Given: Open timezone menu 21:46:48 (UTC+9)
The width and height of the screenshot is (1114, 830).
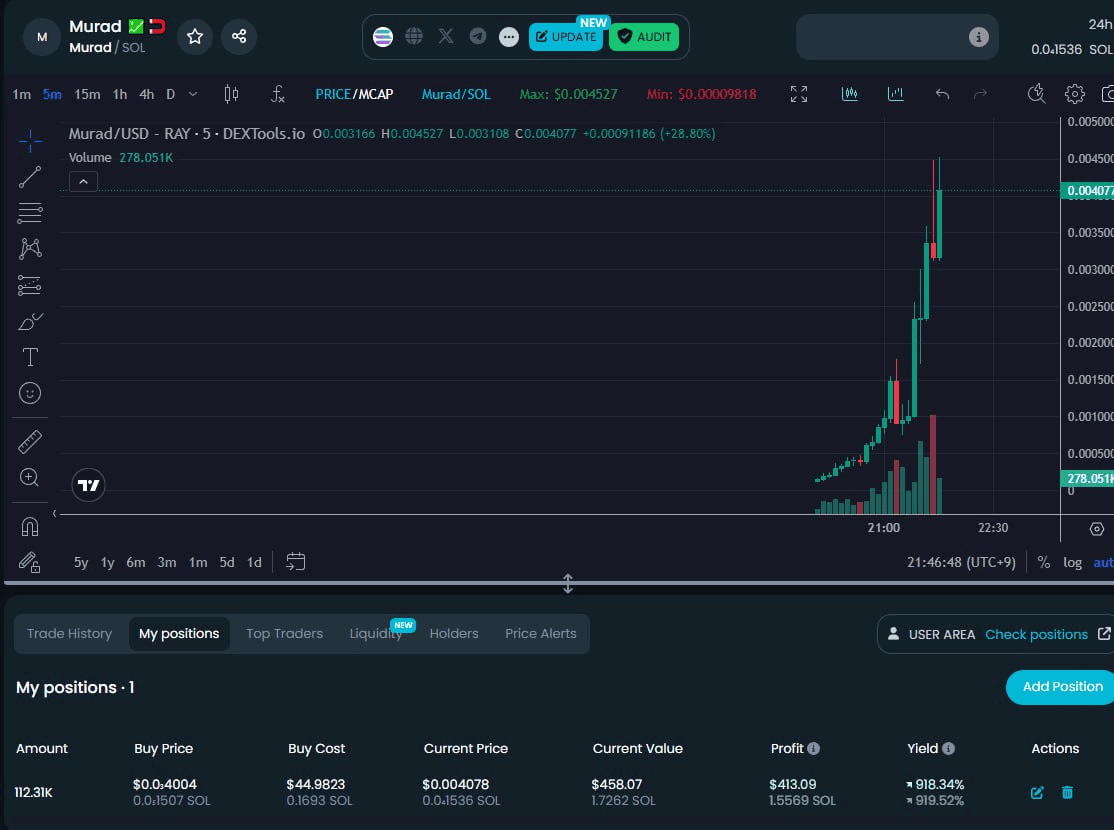Looking at the screenshot, I should (961, 562).
